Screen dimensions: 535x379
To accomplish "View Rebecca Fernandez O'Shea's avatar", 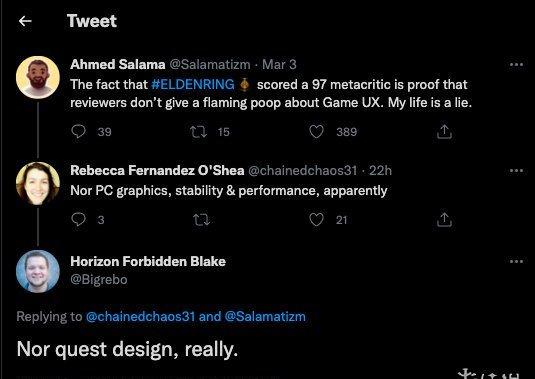I will (x=38, y=184).
